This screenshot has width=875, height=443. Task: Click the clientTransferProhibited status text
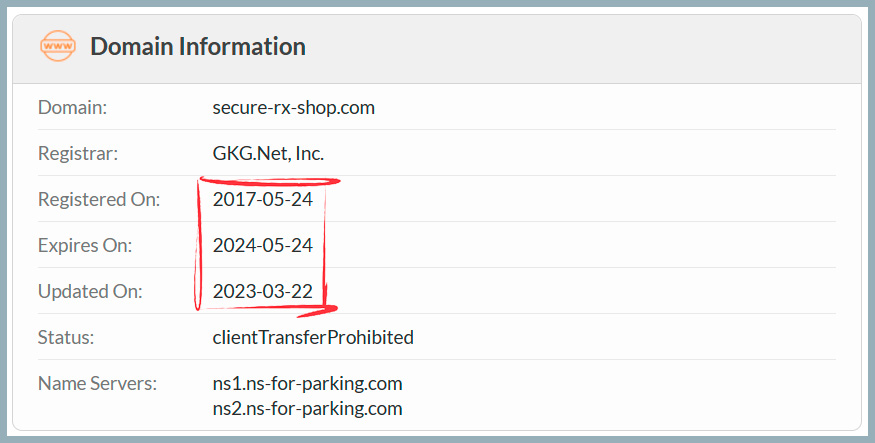[x=313, y=337]
